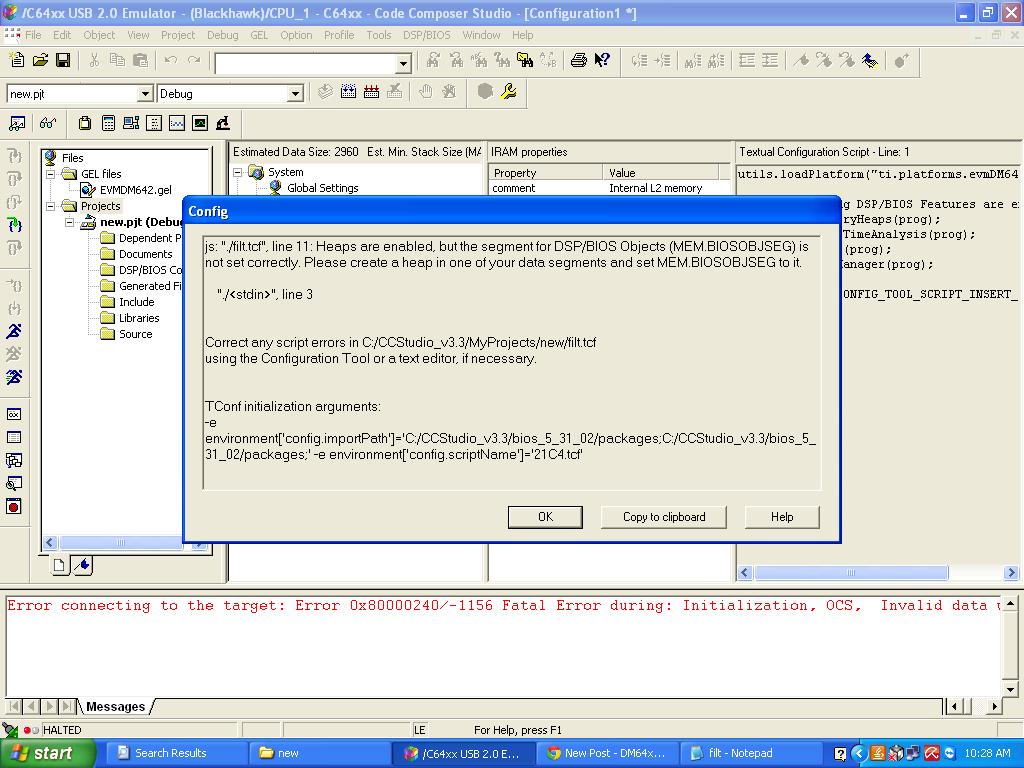Select EVMDM642.gel in the file tree

[x=136, y=190]
